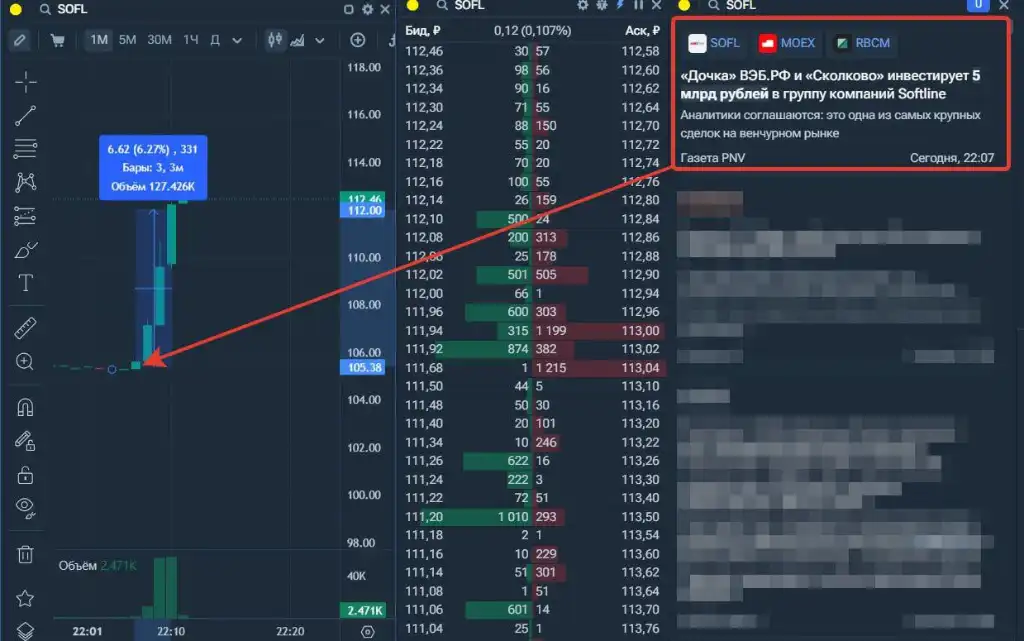Select the trend line drawing tool
This screenshot has height=641, width=1024.
[25, 116]
